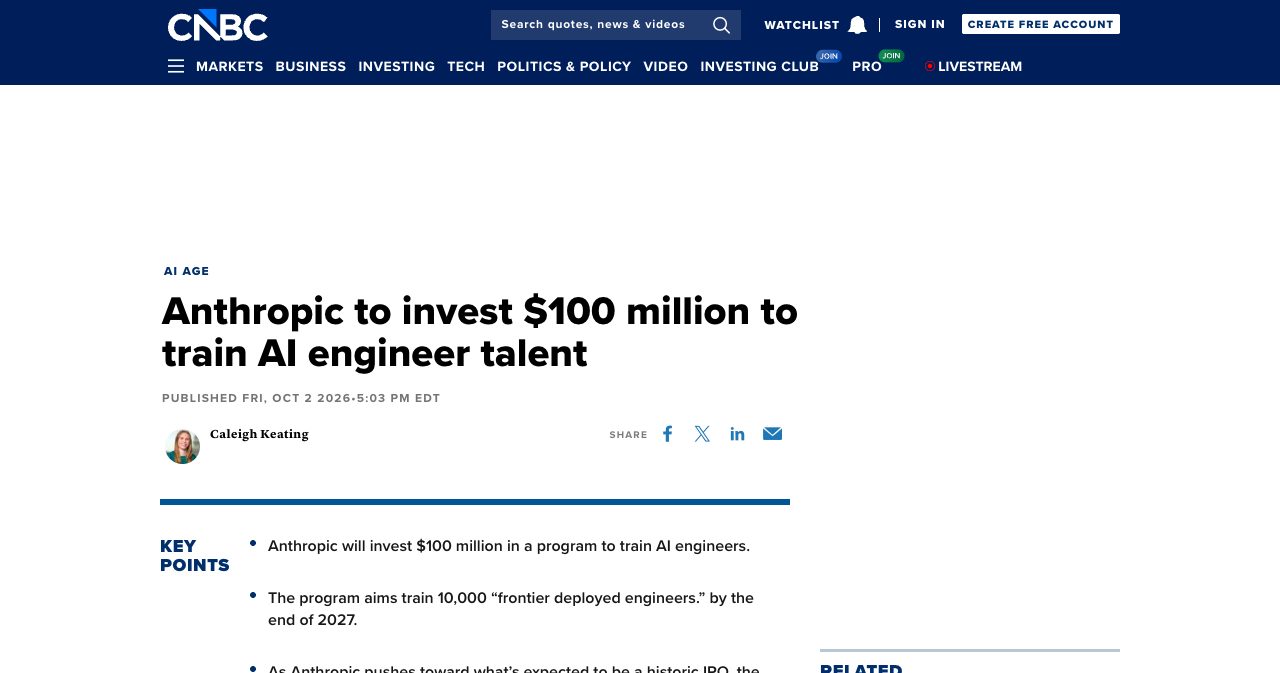The width and height of the screenshot is (1280, 673).
Task: Open the Investing menu
Action: coord(397,66)
